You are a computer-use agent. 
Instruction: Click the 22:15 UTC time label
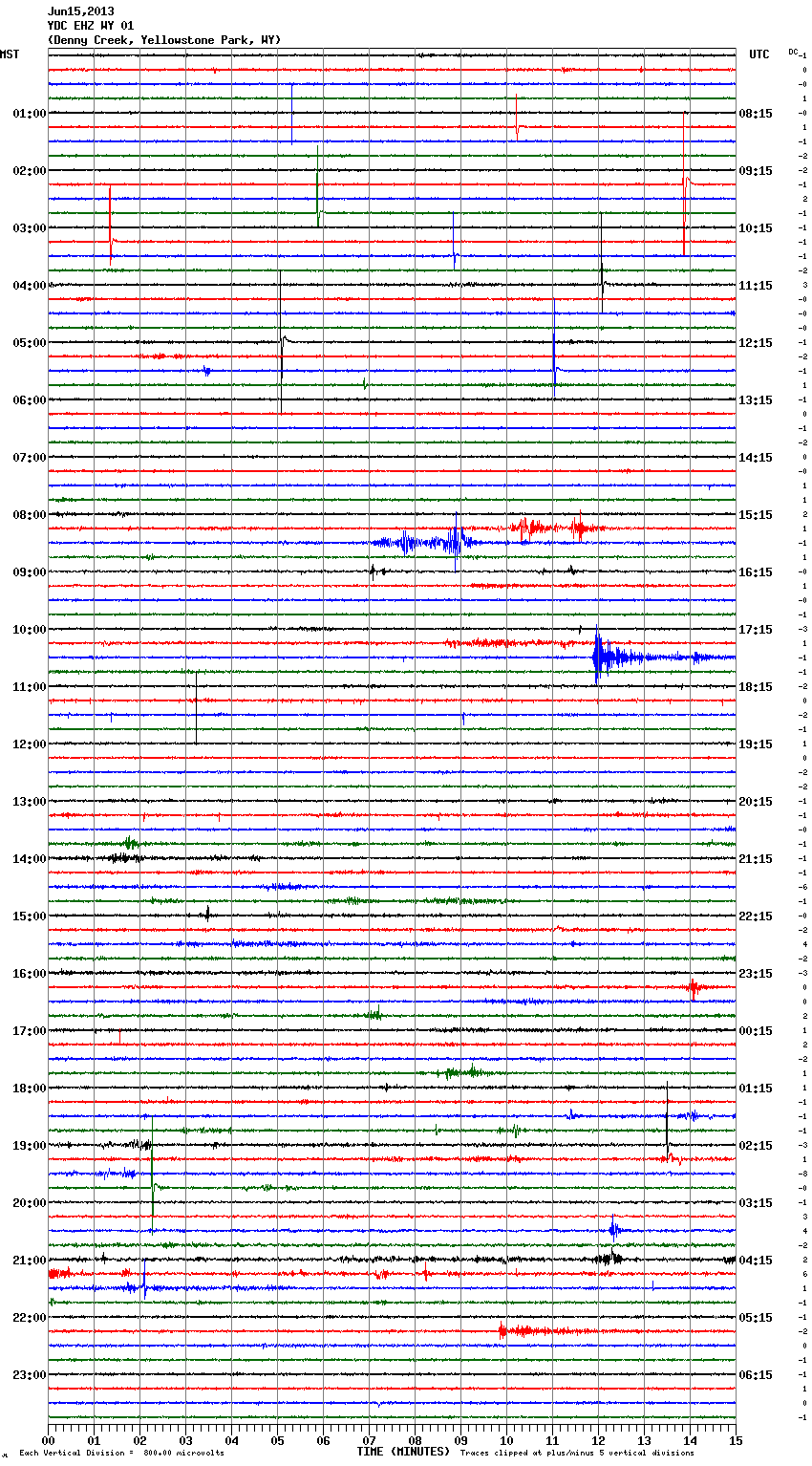pyautogui.click(x=756, y=916)
